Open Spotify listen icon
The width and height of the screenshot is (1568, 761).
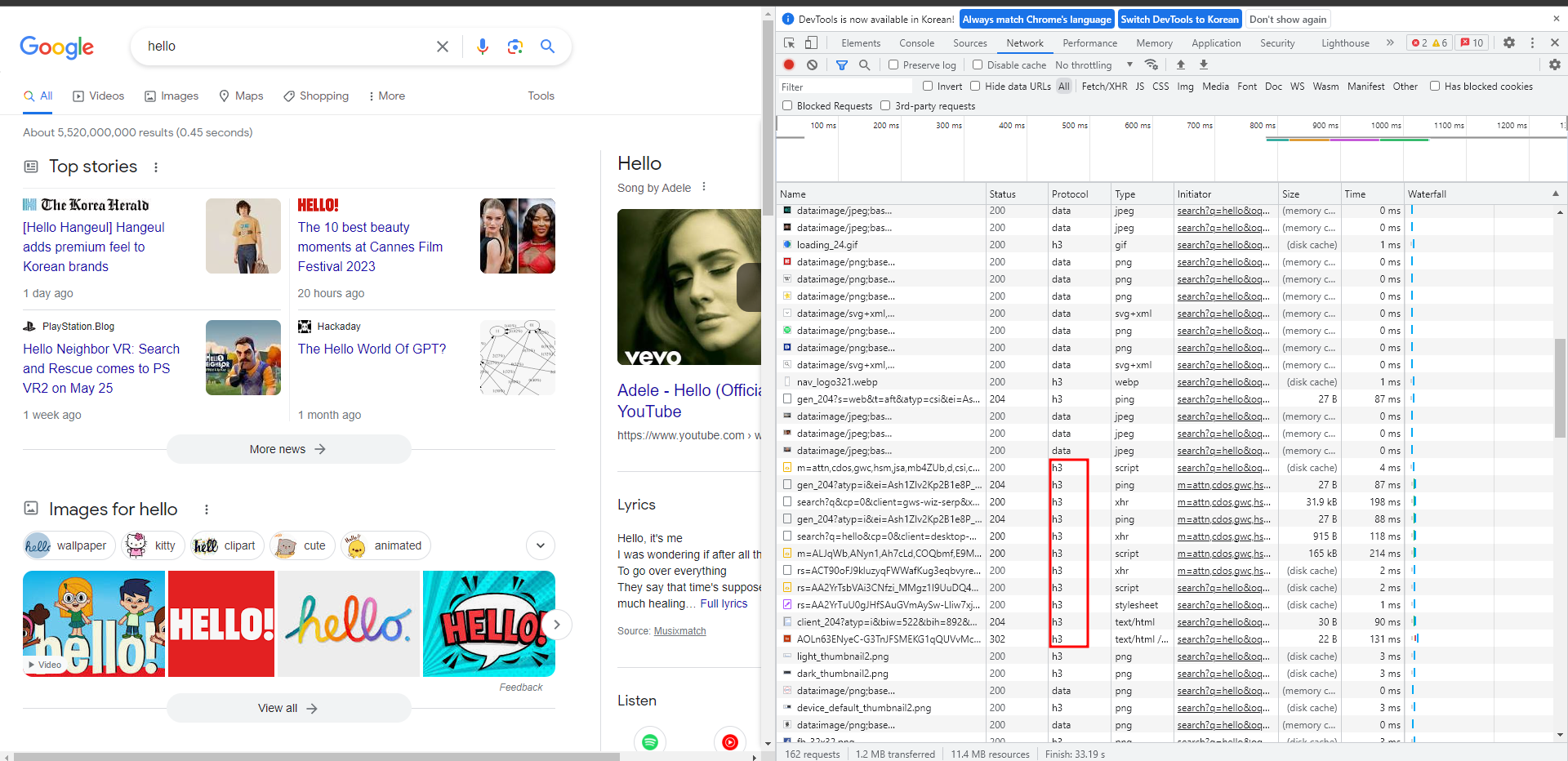tap(650, 741)
